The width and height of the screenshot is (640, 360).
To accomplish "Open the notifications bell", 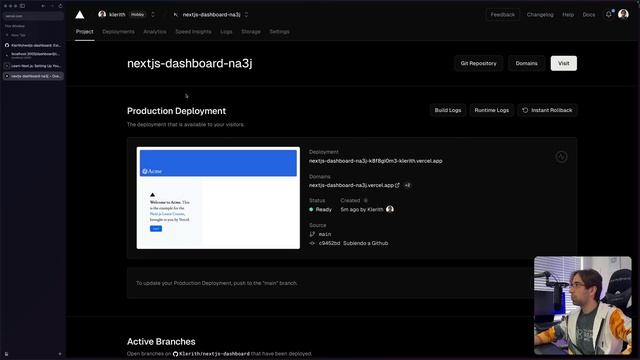I will pos(609,14).
